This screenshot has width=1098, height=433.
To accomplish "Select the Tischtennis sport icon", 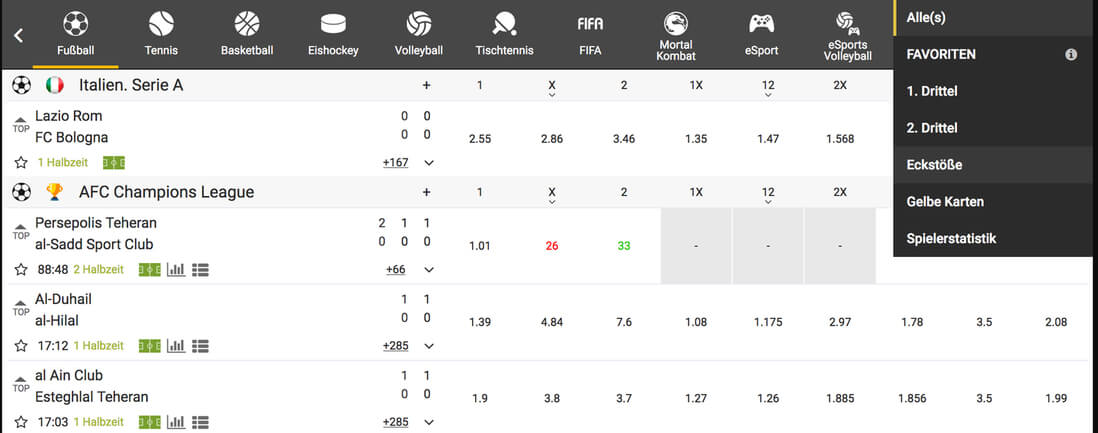I will click(504, 25).
